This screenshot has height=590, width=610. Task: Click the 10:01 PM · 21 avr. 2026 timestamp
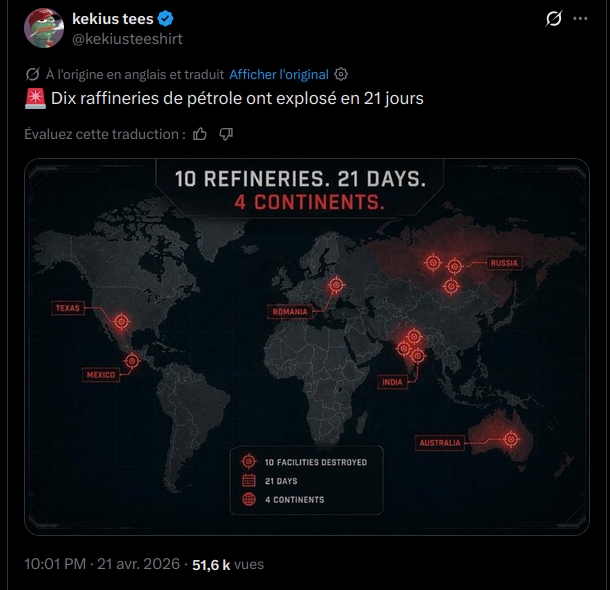point(102,564)
